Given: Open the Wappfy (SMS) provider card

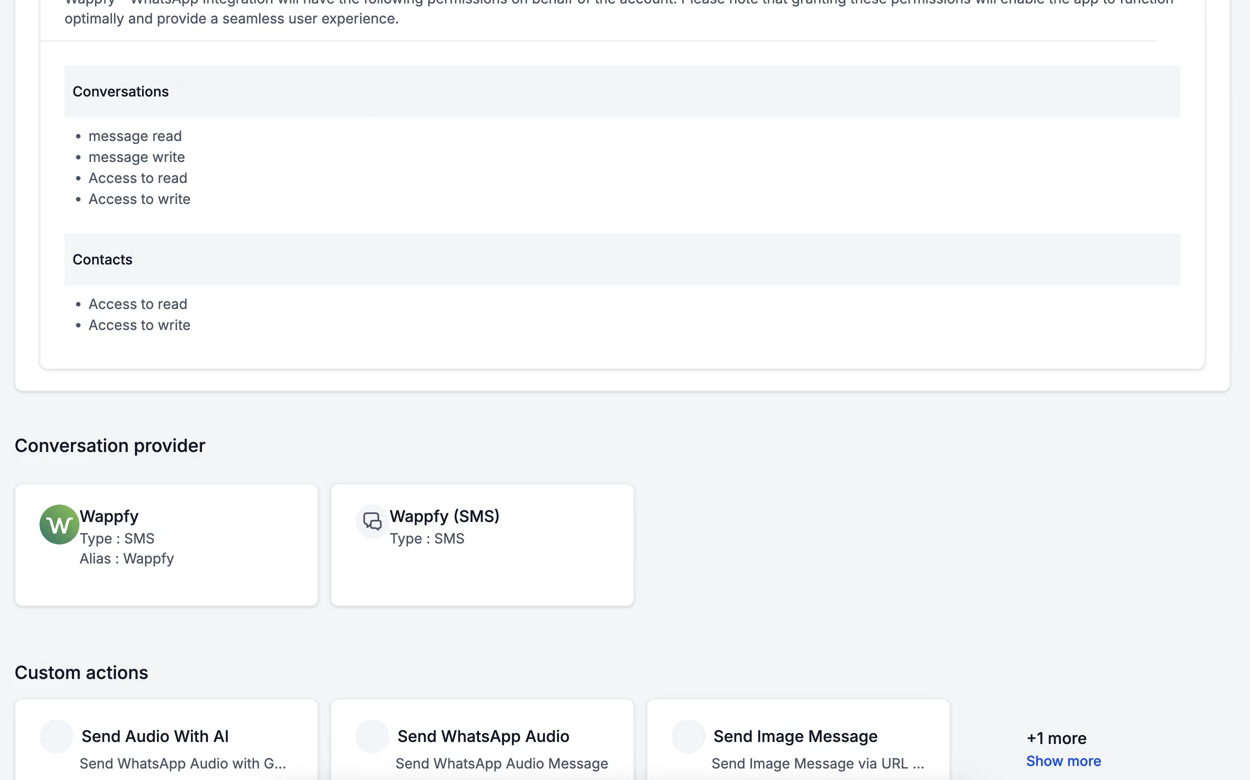Looking at the screenshot, I should [482, 545].
